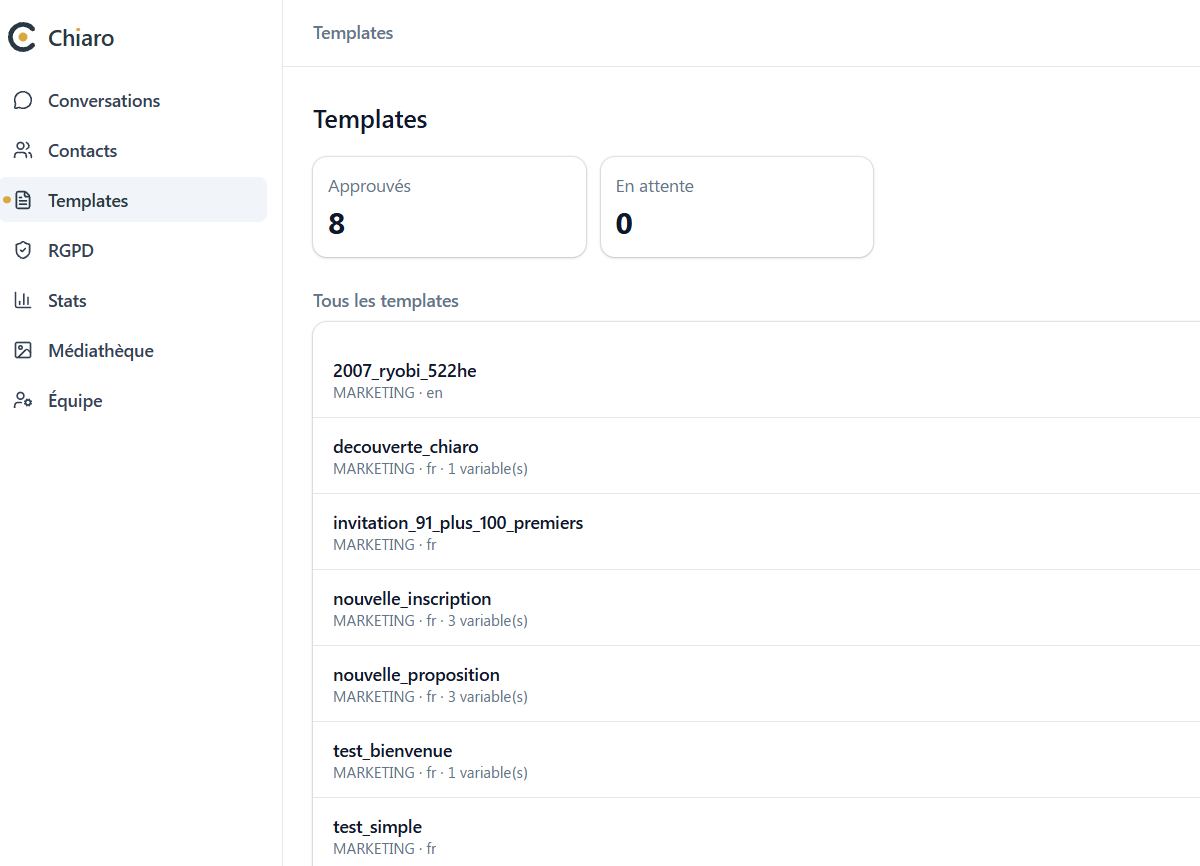The image size is (1200, 866).
Task: Click the metadata line under decouverte_chiaro
Action: click(430, 469)
